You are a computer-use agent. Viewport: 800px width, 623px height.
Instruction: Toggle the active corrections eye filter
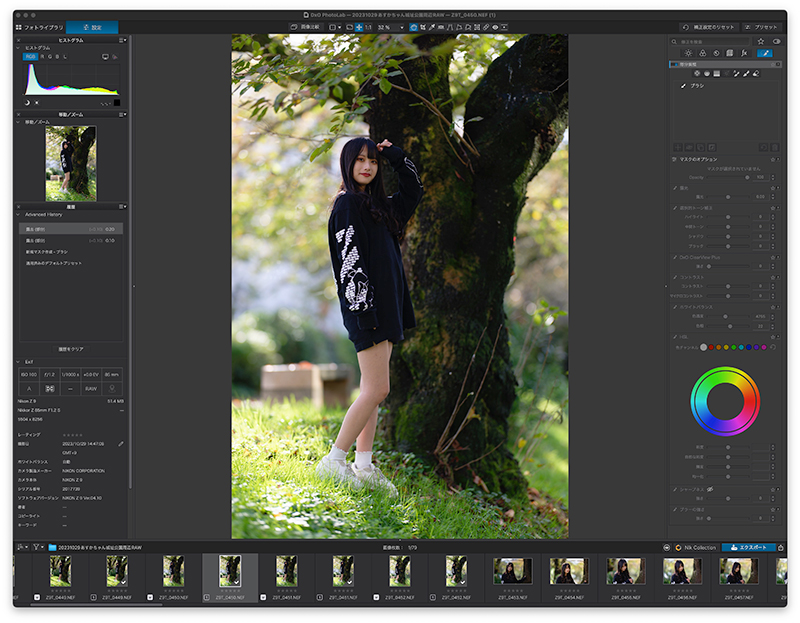point(777,41)
